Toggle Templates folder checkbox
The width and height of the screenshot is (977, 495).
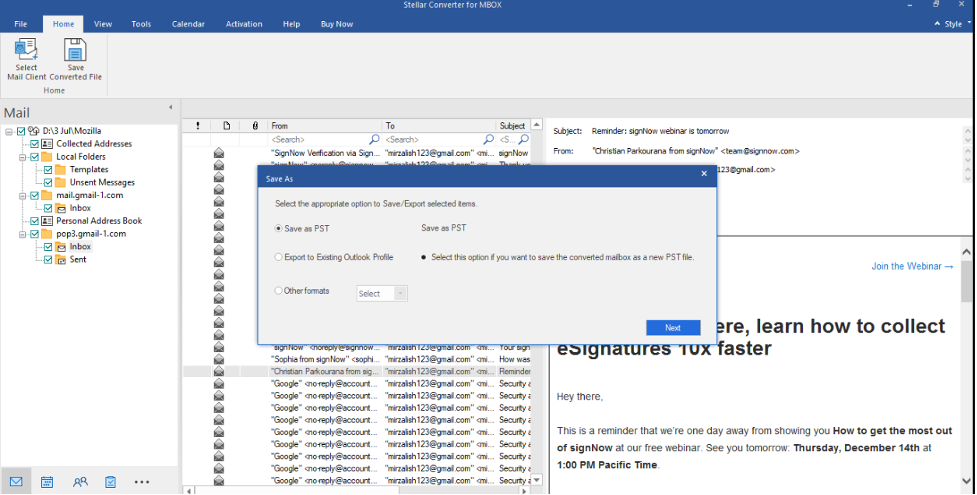pos(48,170)
